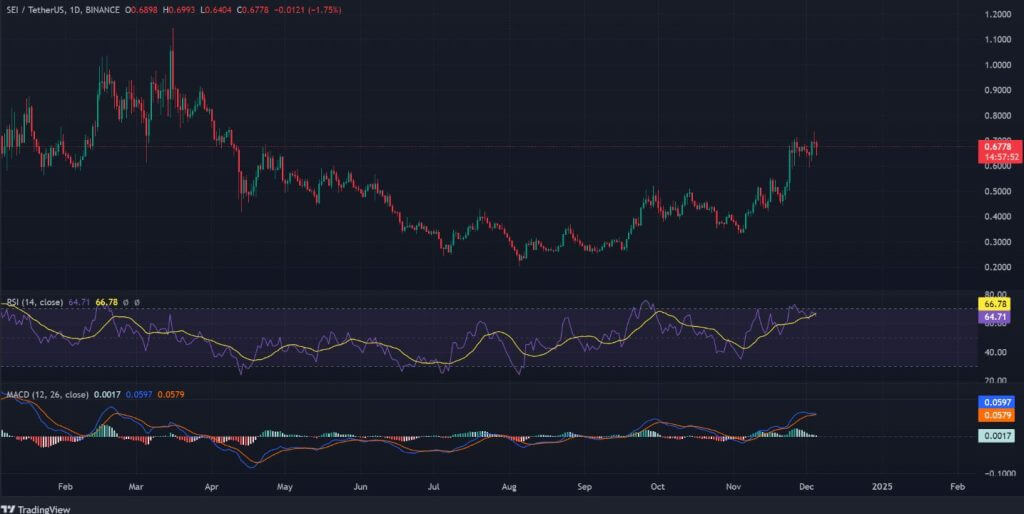Click the Mar label on time axis
Screen dimensions: 1024x514
pos(137,487)
